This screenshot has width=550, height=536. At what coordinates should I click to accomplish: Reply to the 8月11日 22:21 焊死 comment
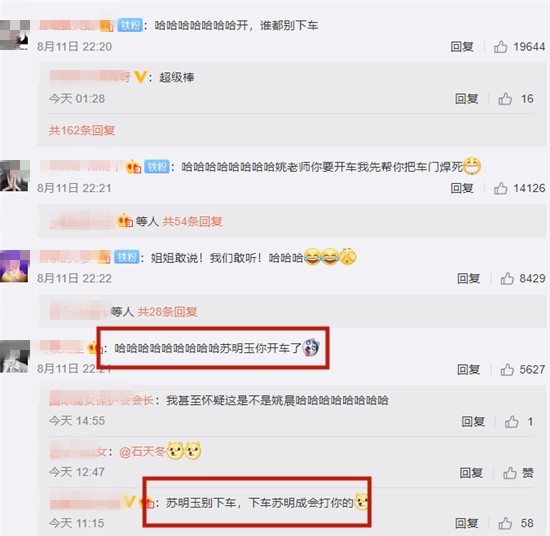pos(462,188)
